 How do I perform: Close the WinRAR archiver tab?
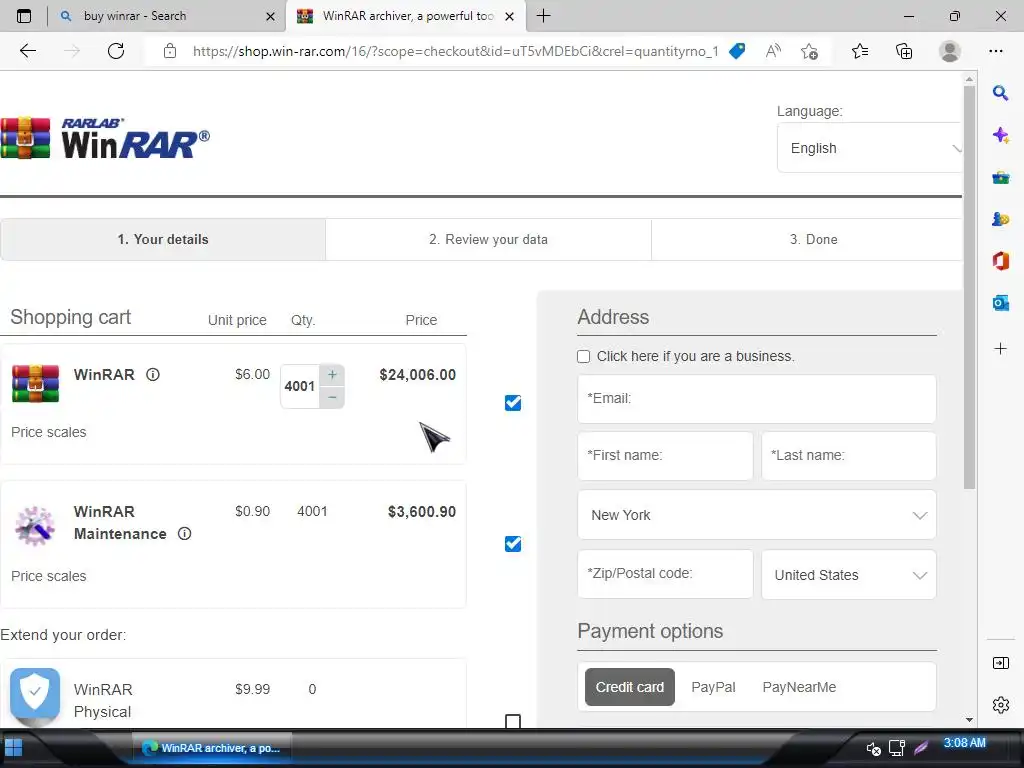tap(509, 16)
